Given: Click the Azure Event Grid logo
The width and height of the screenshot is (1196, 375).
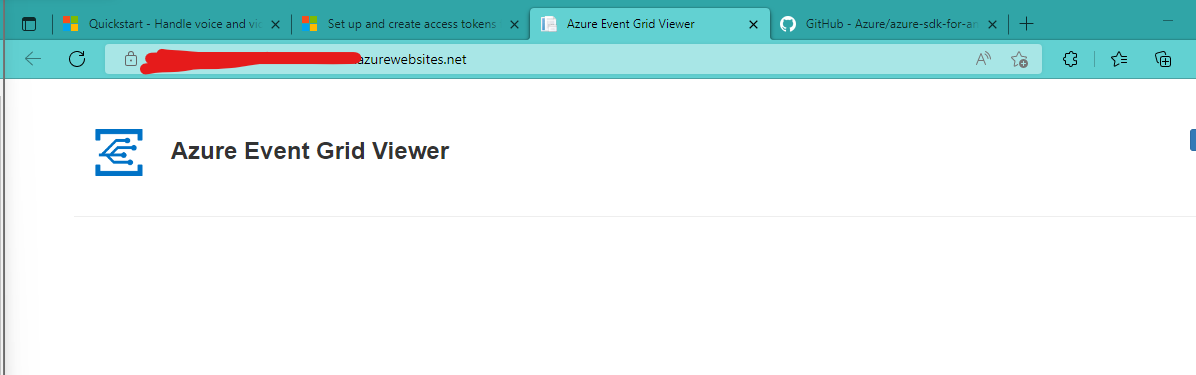Looking at the screenshot, I should (x=119, y=152).
